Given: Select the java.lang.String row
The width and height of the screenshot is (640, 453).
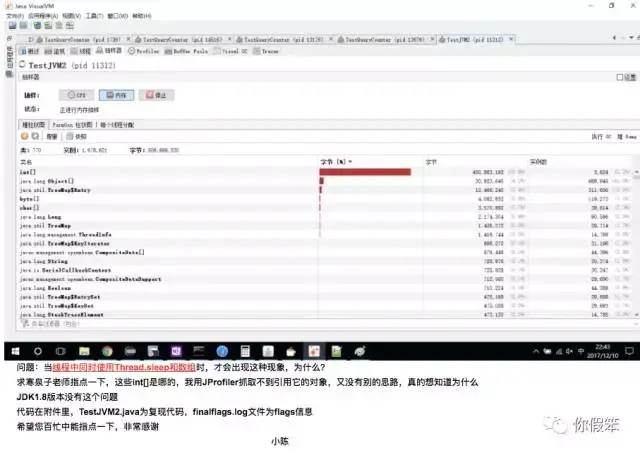Looking at the screenshot, I should pyautogui.click(x=327, y=261).
